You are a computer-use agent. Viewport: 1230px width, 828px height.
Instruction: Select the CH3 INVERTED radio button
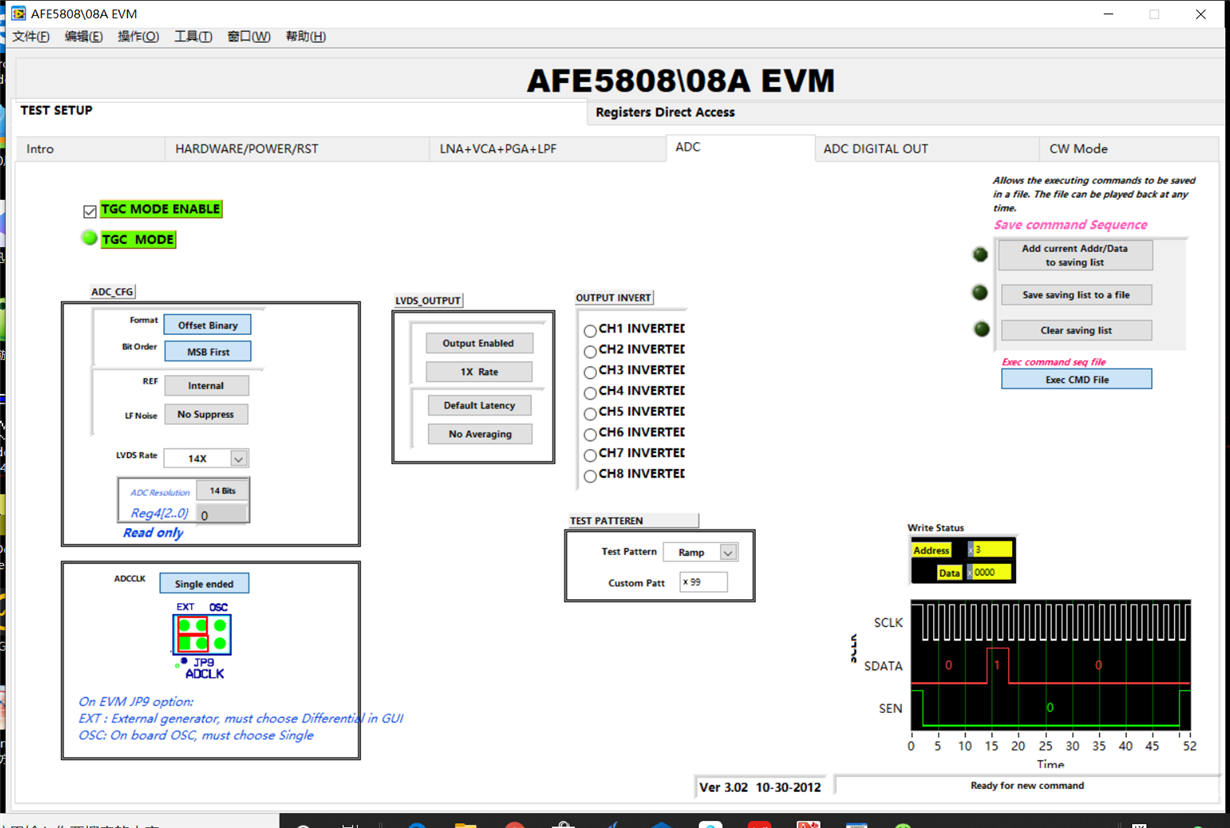pyautogui.click(x=590, y=373)
